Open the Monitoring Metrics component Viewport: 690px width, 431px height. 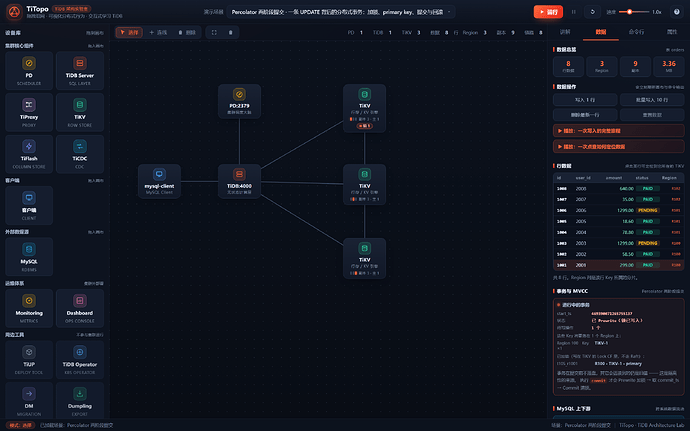point(29,308)
